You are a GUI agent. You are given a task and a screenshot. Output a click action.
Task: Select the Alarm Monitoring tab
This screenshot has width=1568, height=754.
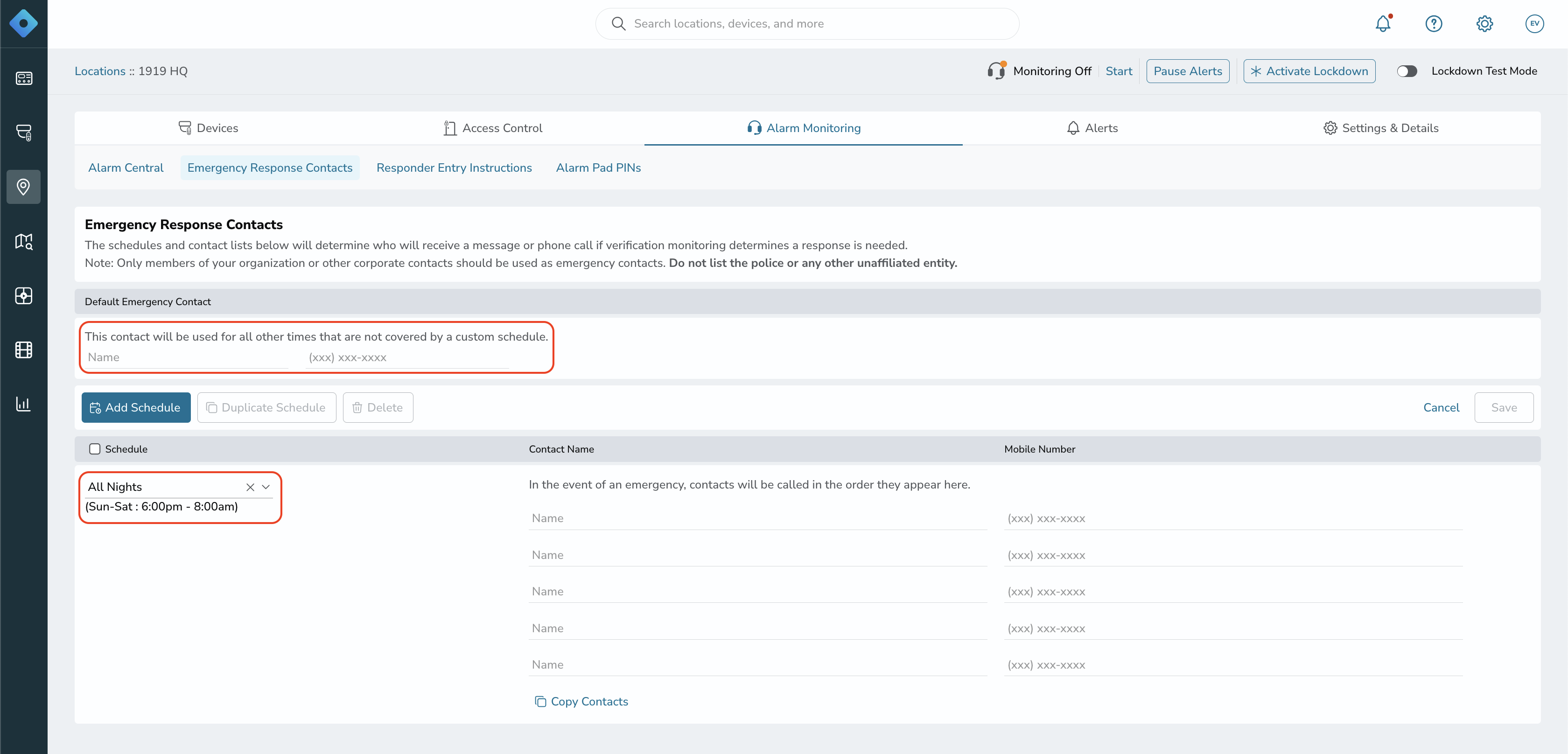coord(804,128)
